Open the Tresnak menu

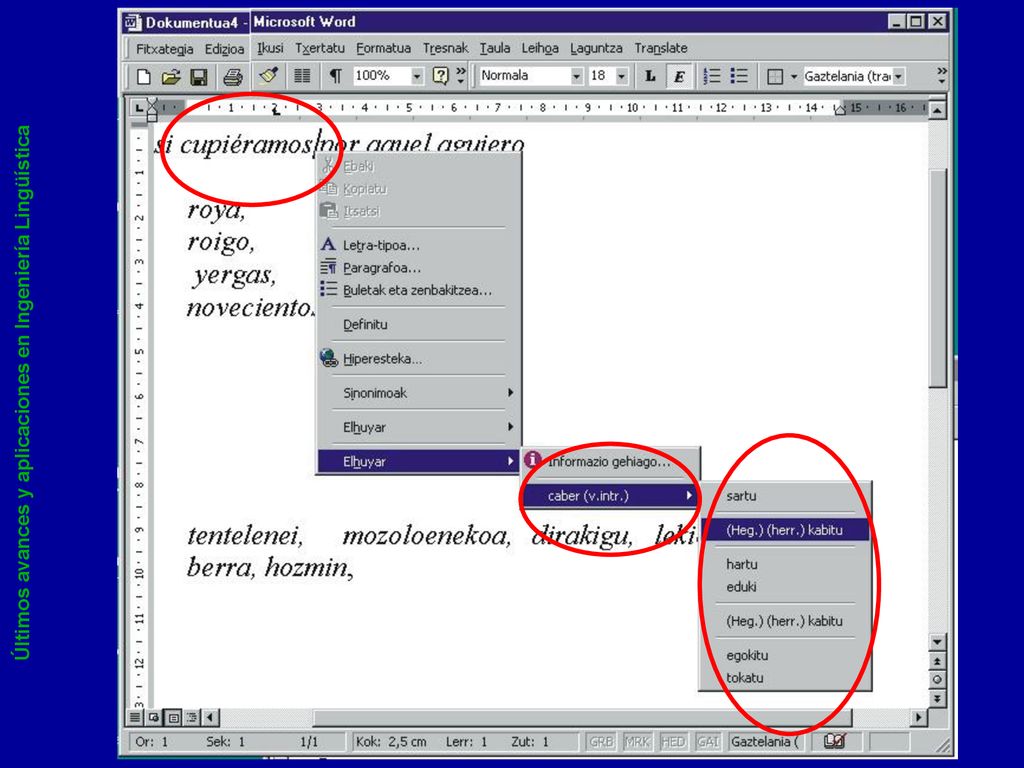tap(445, 48)
